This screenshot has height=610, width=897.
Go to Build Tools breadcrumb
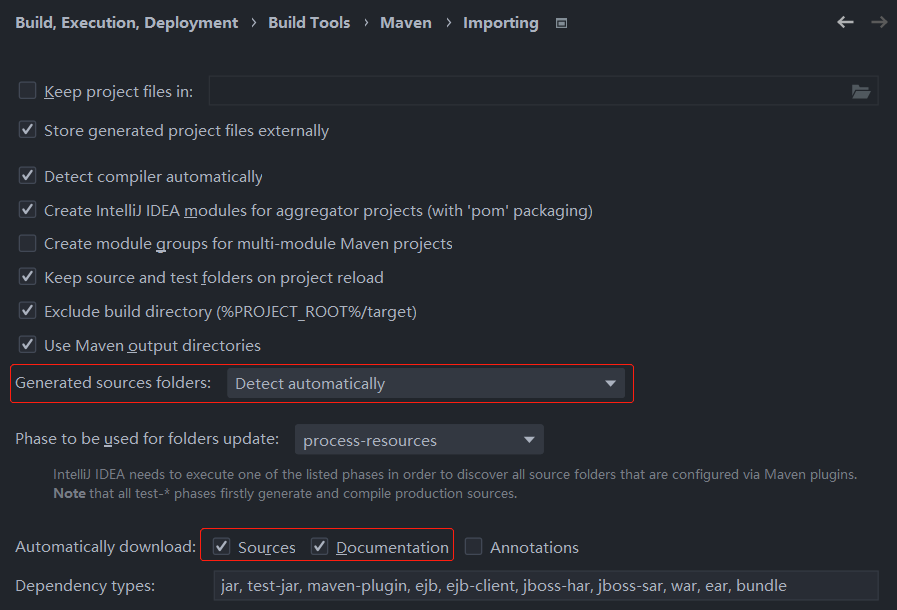(309, 22)
